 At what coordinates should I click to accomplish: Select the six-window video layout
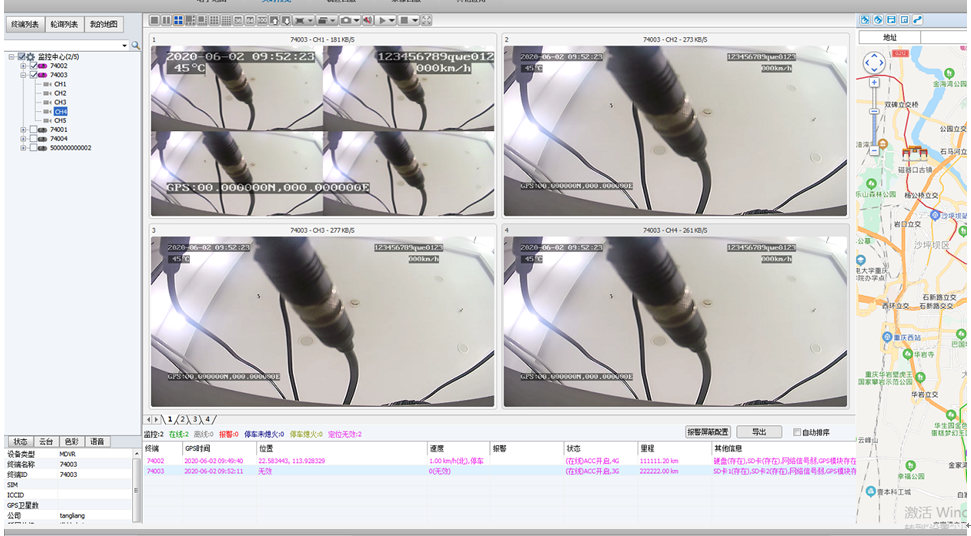click(190, 20)
